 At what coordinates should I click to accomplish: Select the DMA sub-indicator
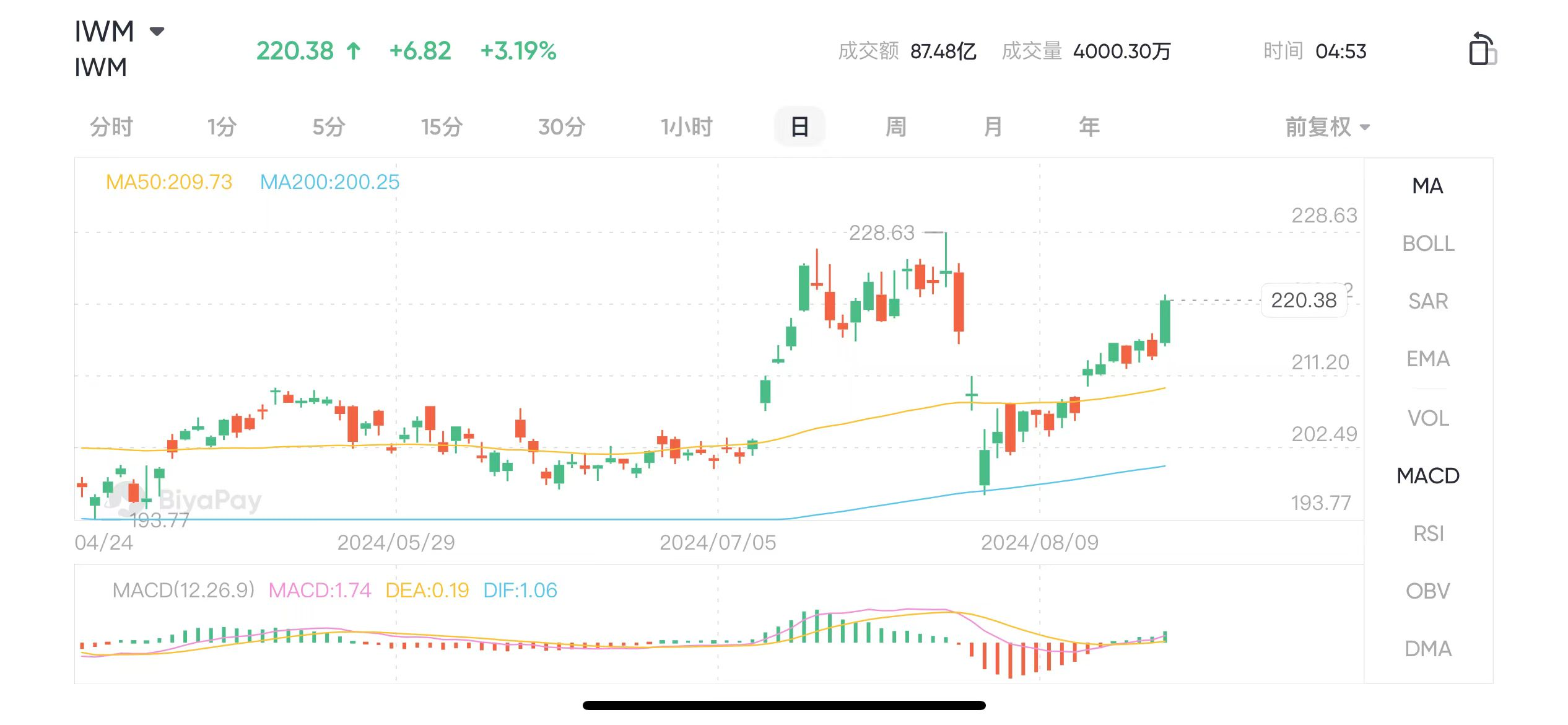(1428, 649)
